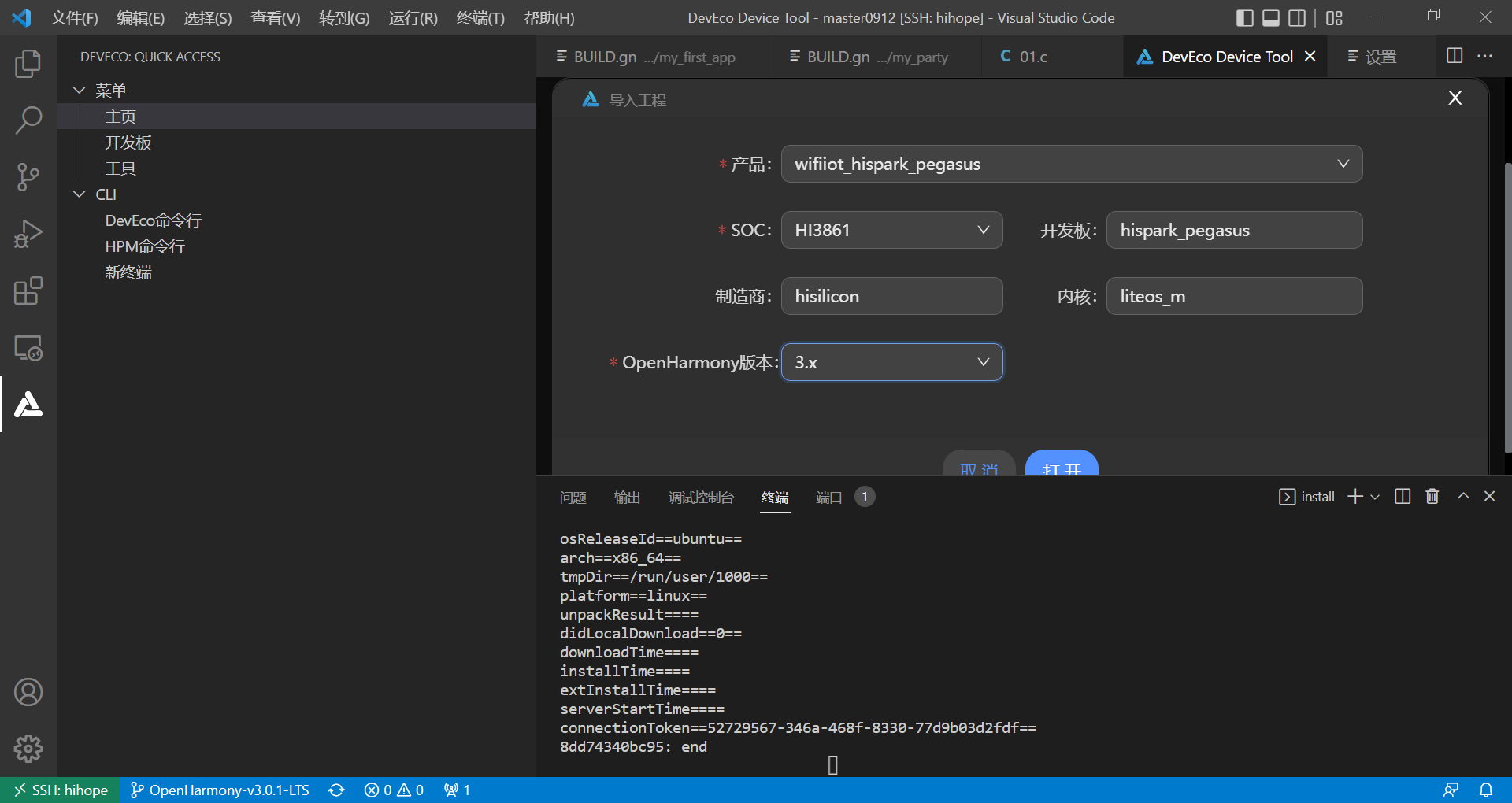Split the editor to the right
1512x803 pixels.
point(1455,56)
